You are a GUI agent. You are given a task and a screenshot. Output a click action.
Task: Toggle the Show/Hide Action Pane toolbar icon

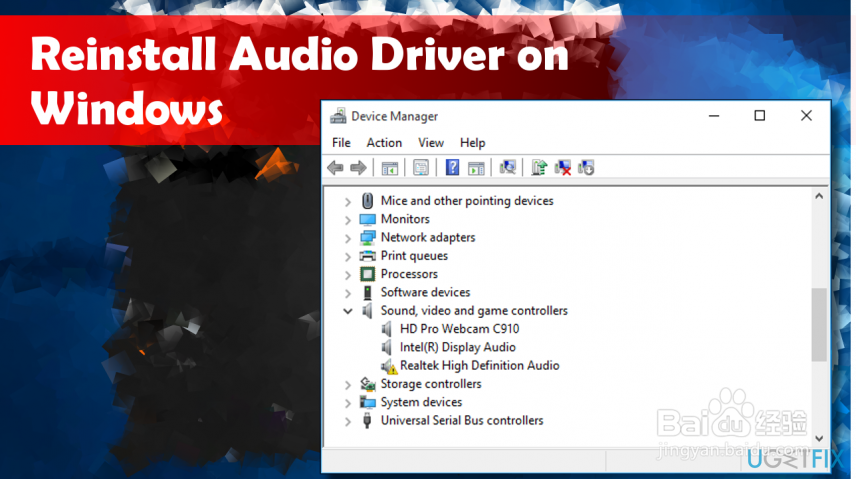(x=476, y=168)
